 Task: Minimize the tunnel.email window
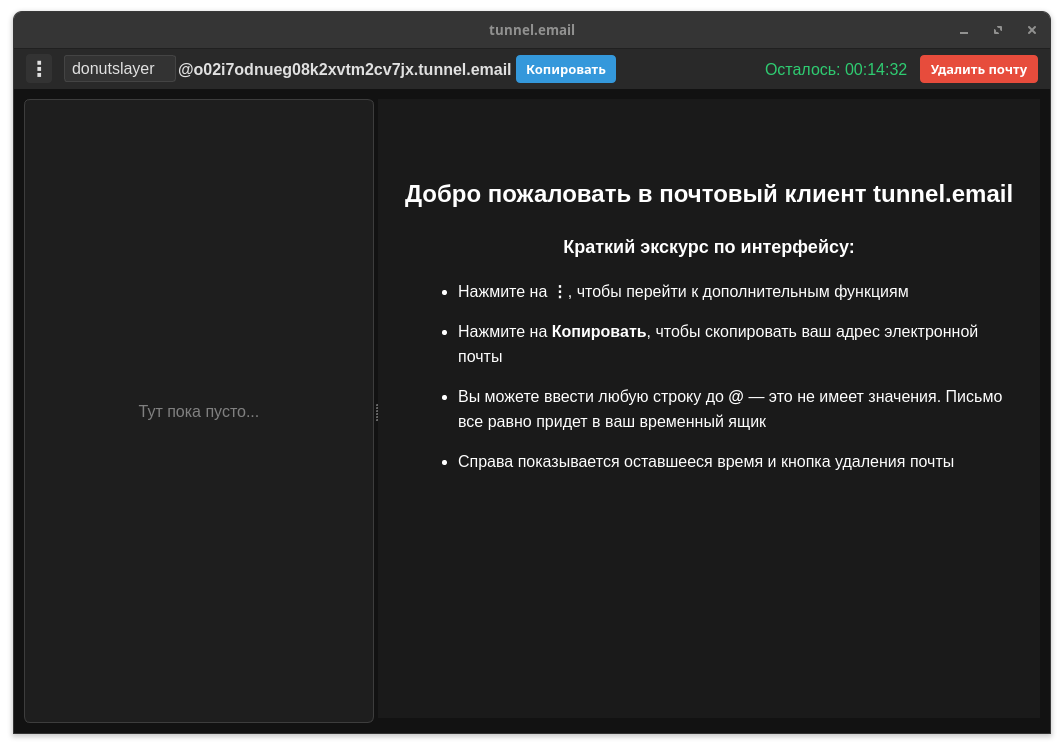[x=963, y=30]
